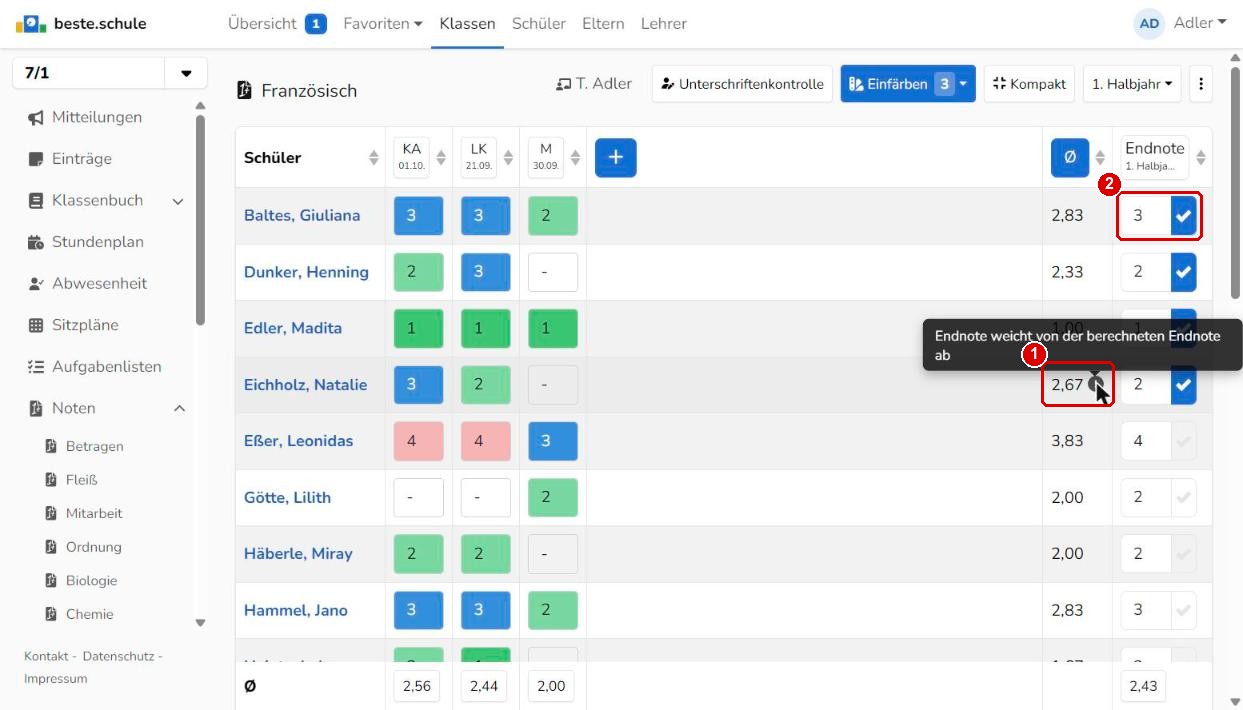
Task: Go to the Übersicht tab
Action: point(277,23)
